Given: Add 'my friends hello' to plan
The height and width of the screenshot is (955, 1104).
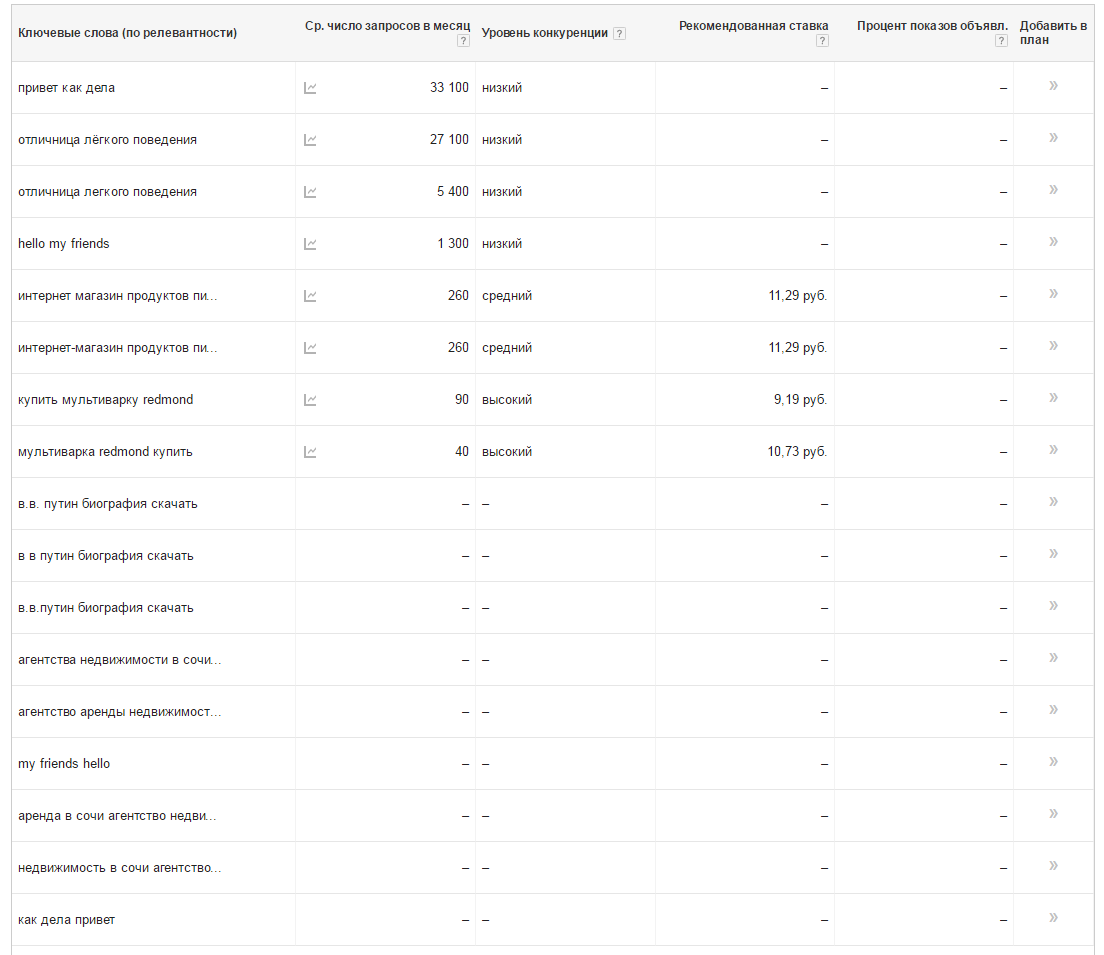Looking at the screenshot, I should click(x=1053, y=762).
